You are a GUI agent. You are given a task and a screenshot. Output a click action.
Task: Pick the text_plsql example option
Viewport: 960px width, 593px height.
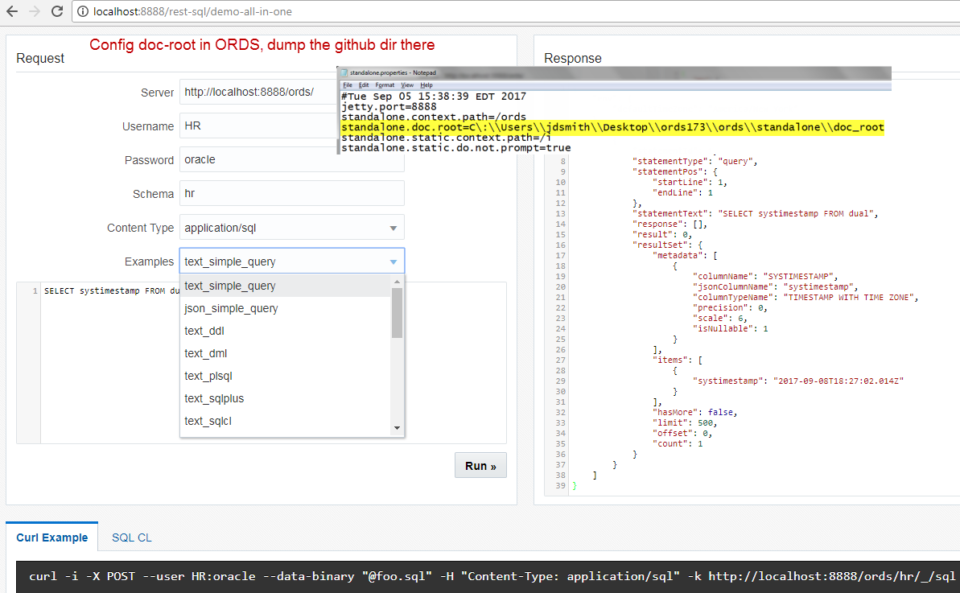tap(208, 376)
